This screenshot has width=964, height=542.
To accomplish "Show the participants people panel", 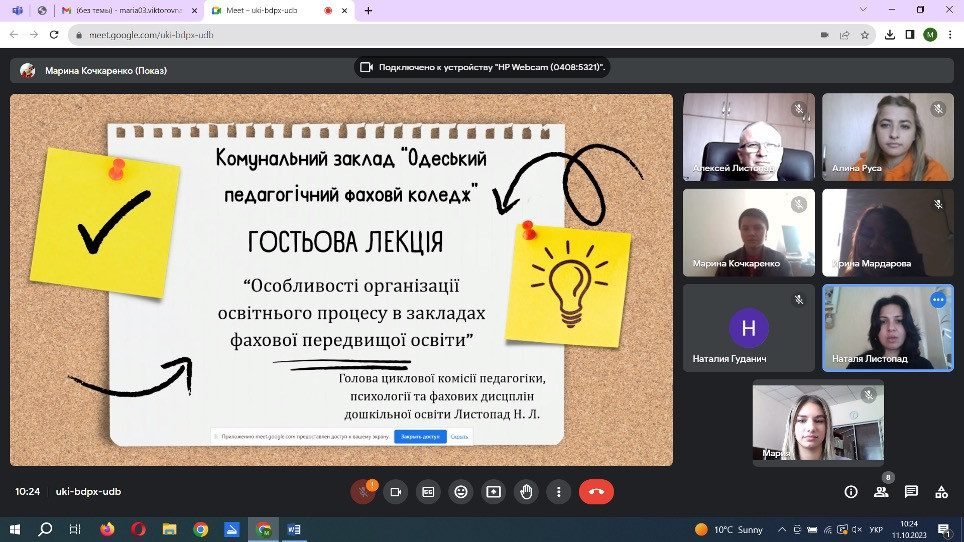I will [881, 492].
